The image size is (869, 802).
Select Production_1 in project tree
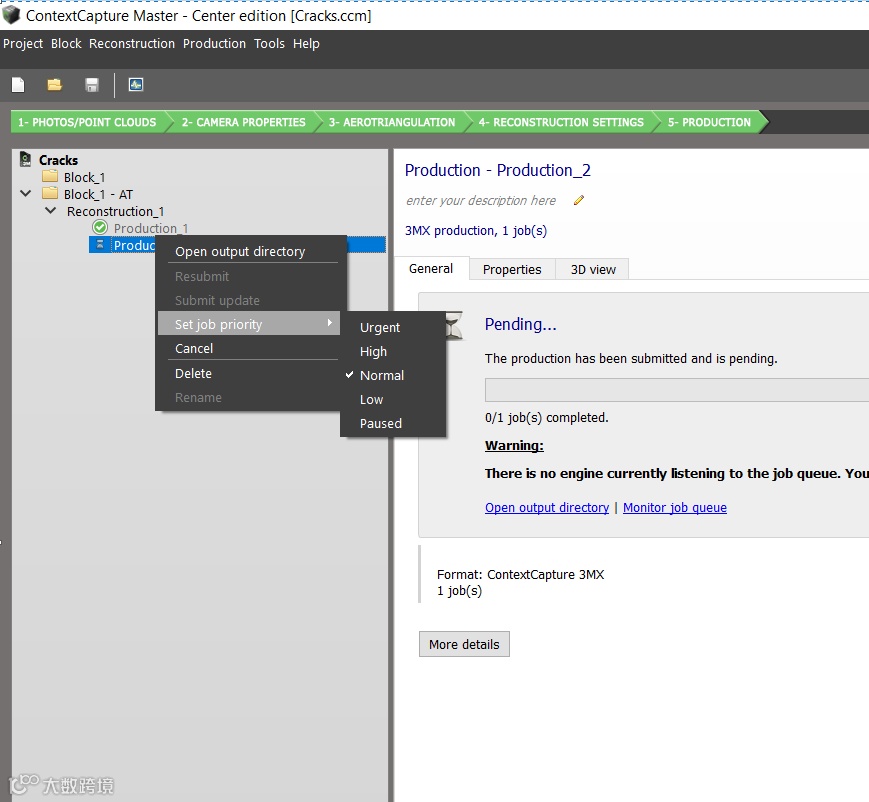tap(151, 228)
